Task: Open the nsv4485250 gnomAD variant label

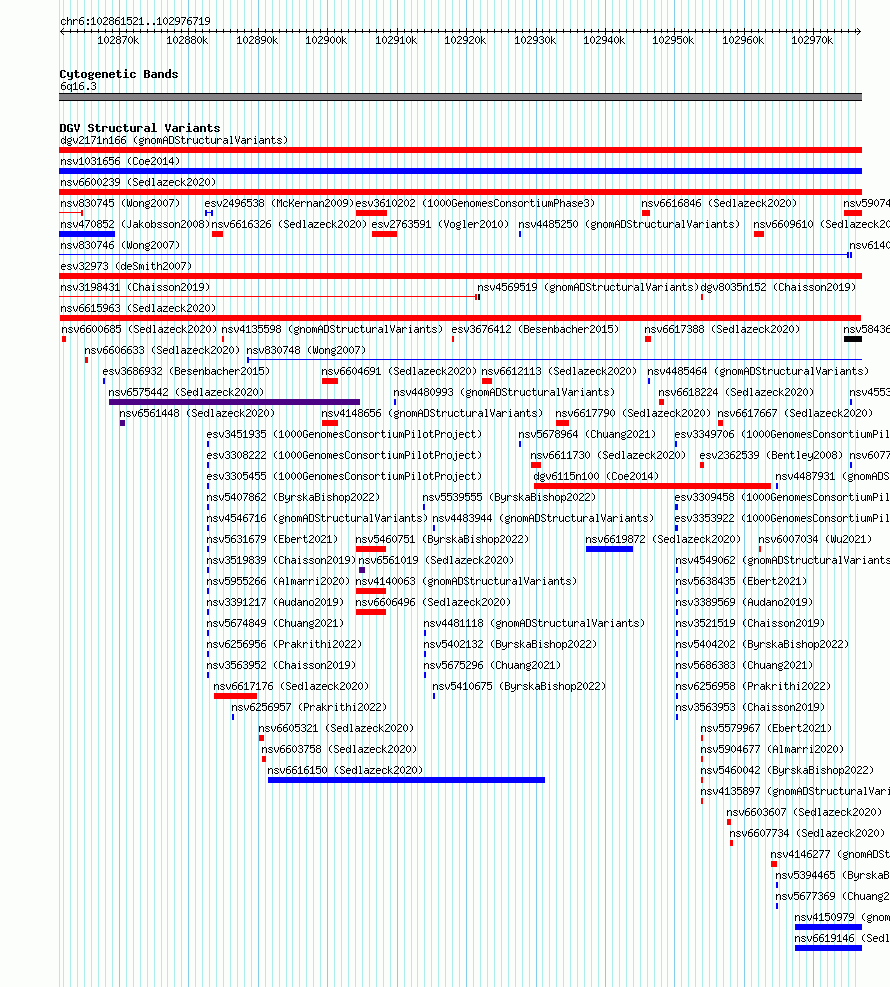Action: pyautogui.click(x=629, y=224)
